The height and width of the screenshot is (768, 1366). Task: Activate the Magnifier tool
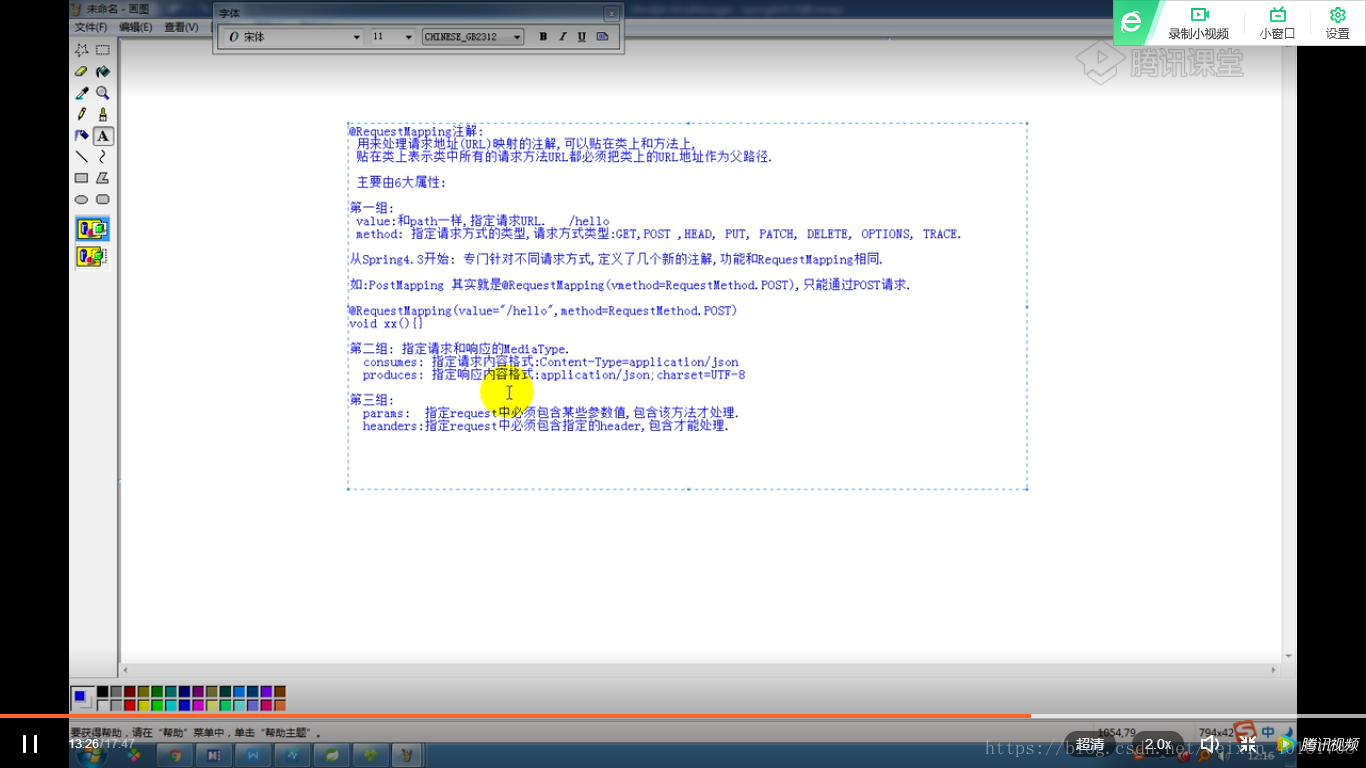coord(103,93)
